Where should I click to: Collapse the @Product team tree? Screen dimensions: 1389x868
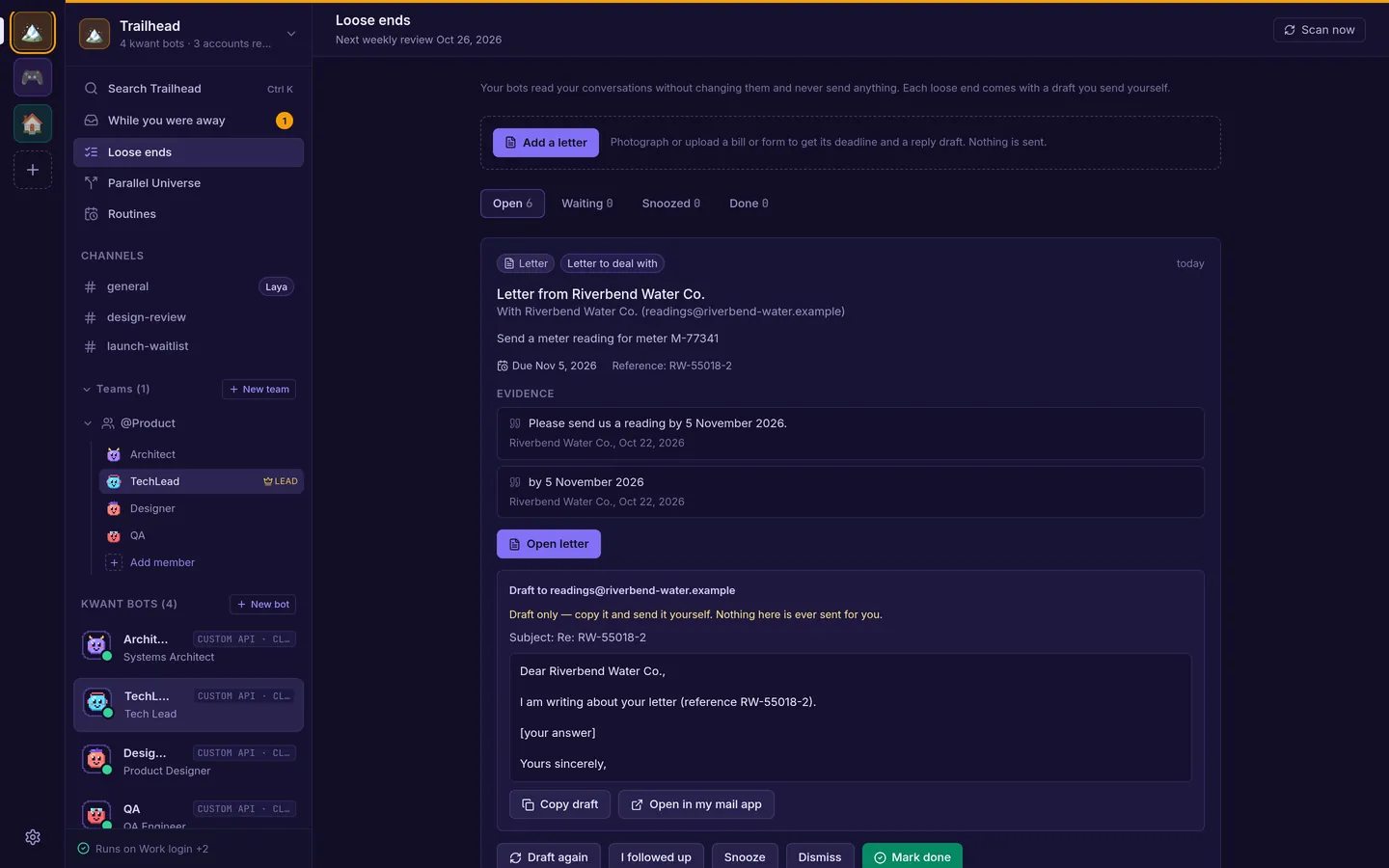[88, 423]
